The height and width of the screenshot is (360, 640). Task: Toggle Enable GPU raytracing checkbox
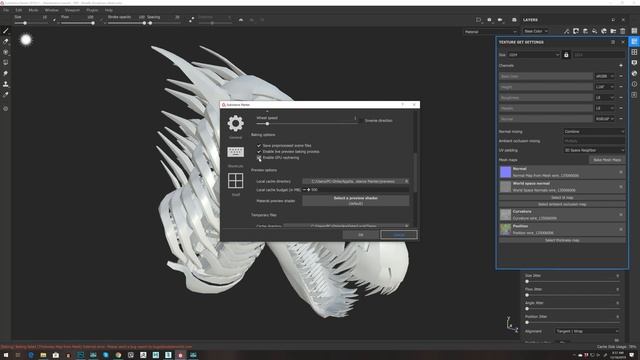click(259, 157)
